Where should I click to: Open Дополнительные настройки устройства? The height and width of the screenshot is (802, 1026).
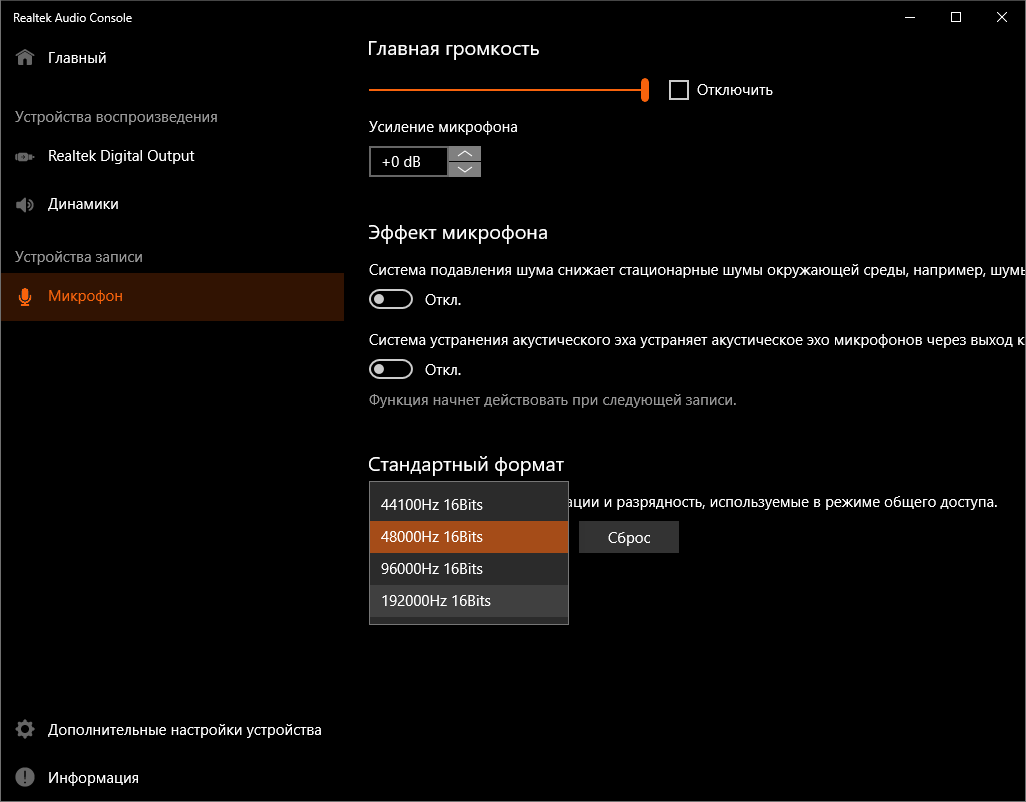point(185,730)
